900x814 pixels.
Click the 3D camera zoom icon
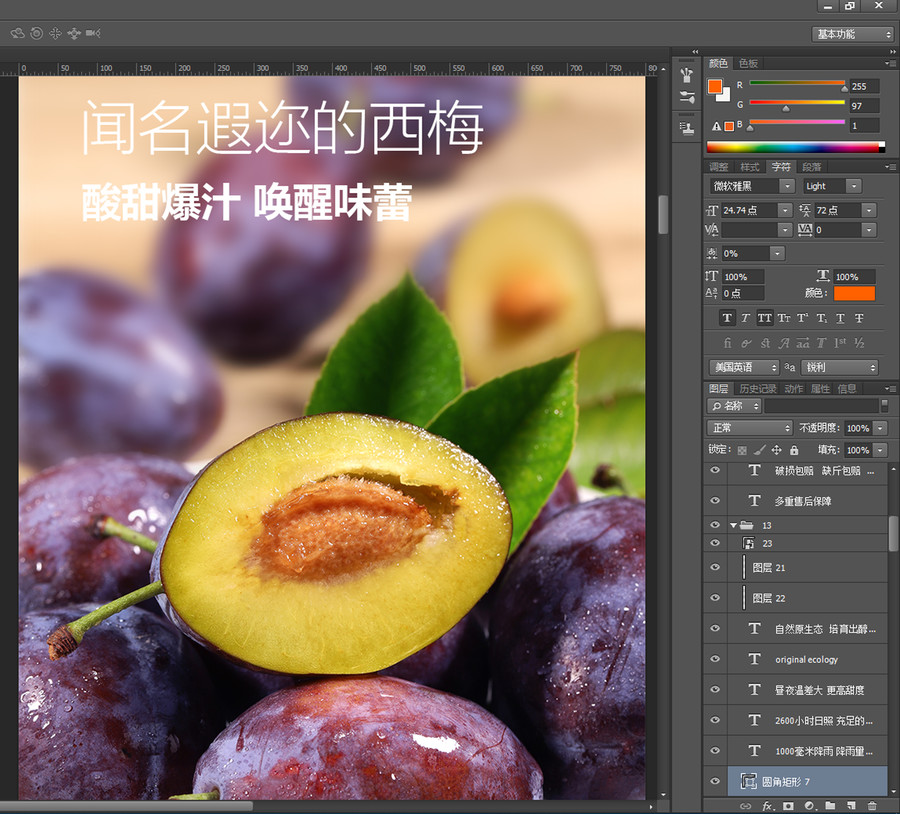93,33
